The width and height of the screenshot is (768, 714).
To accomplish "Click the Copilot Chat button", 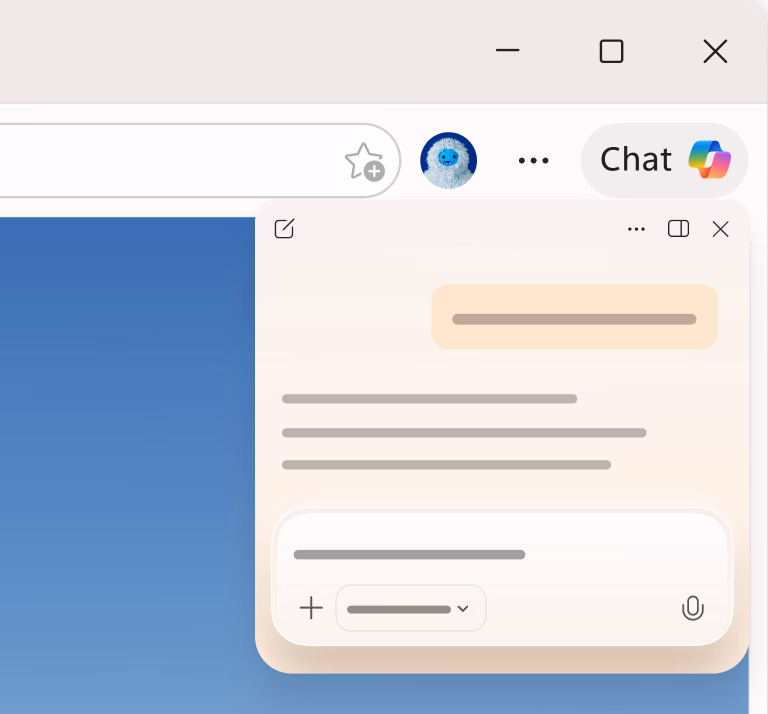I will coord(664,160).
